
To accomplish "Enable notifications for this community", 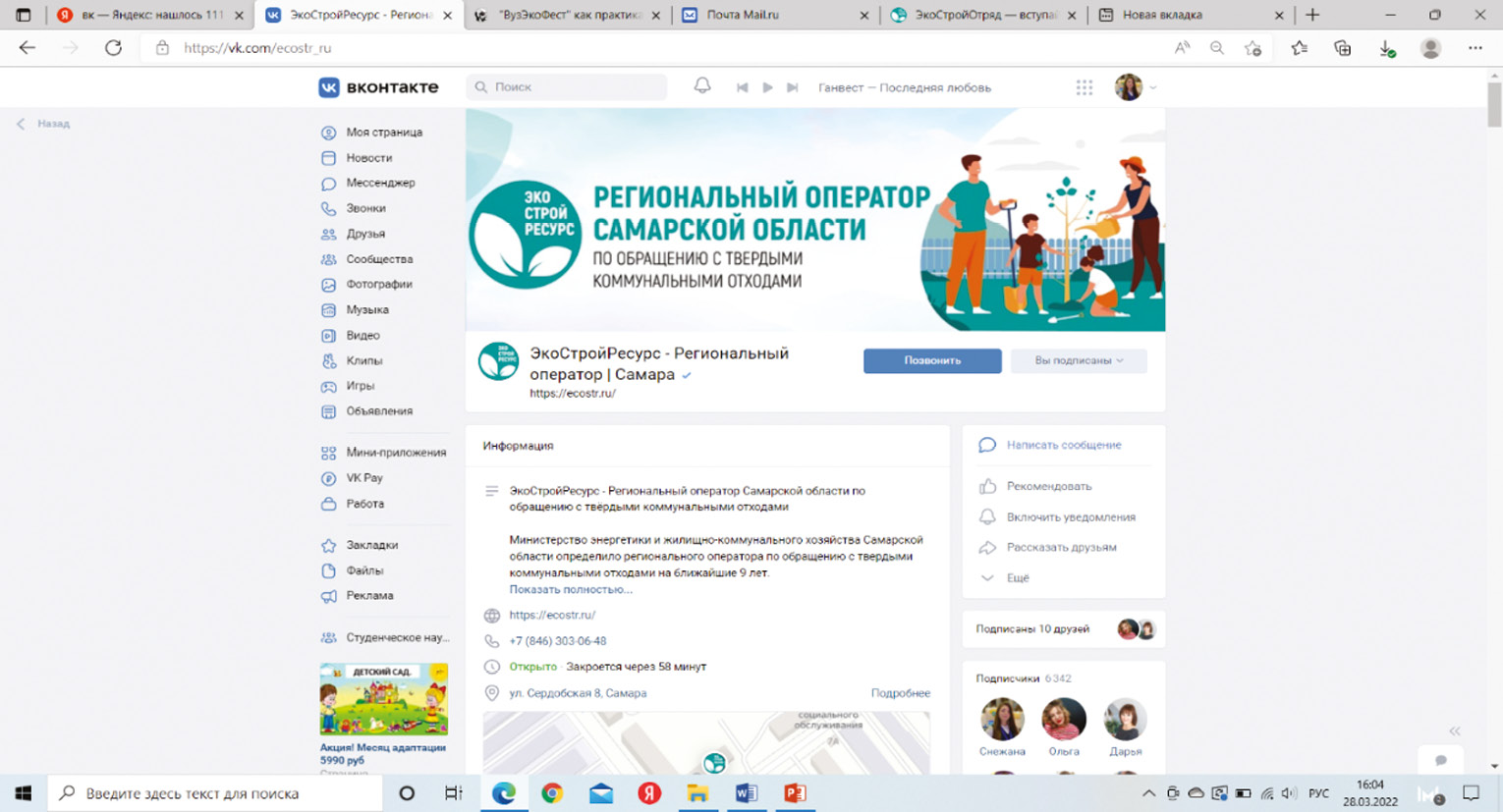I will (1070, 517).
